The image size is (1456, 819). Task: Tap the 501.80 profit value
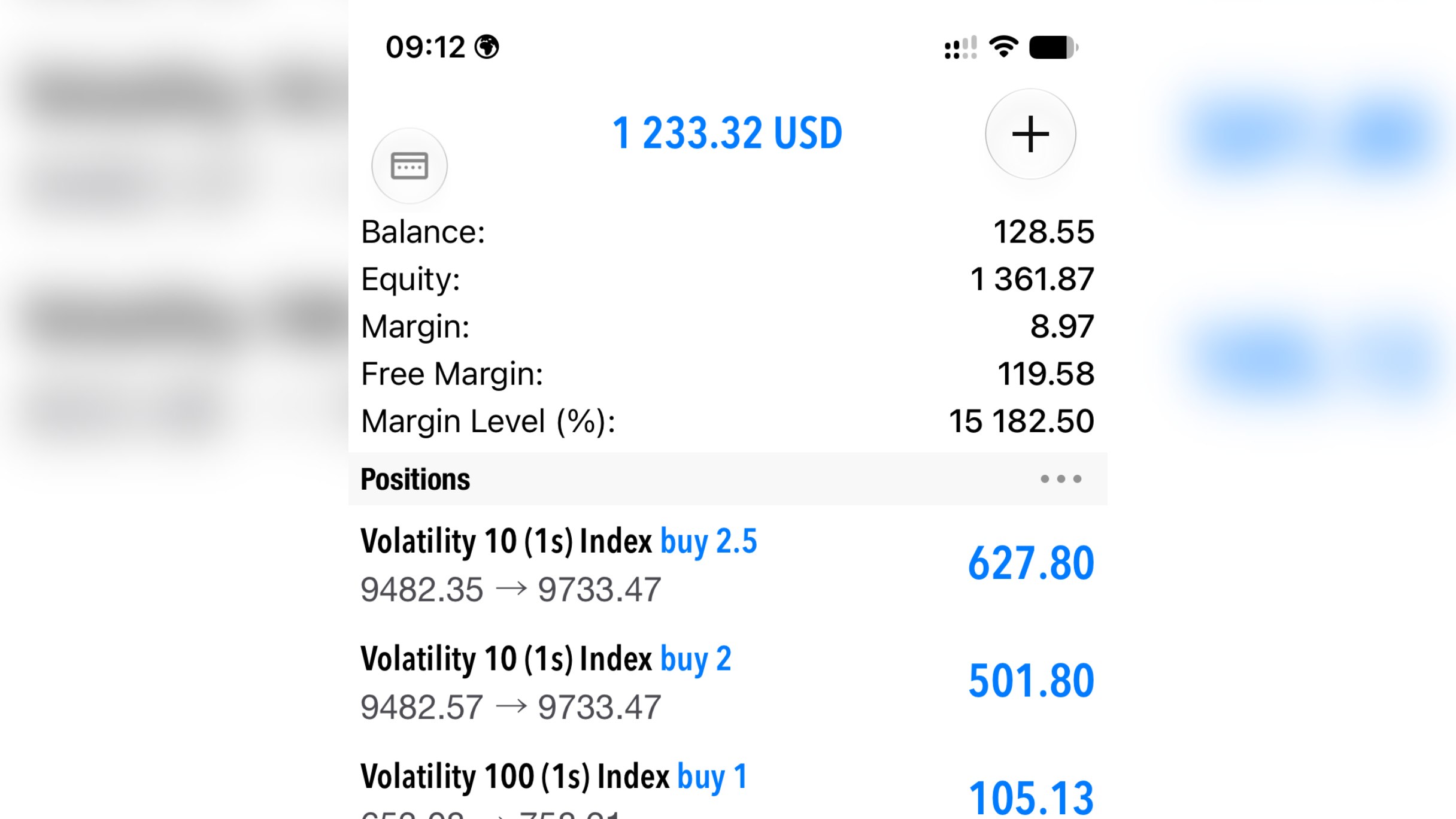point(1031,681)
